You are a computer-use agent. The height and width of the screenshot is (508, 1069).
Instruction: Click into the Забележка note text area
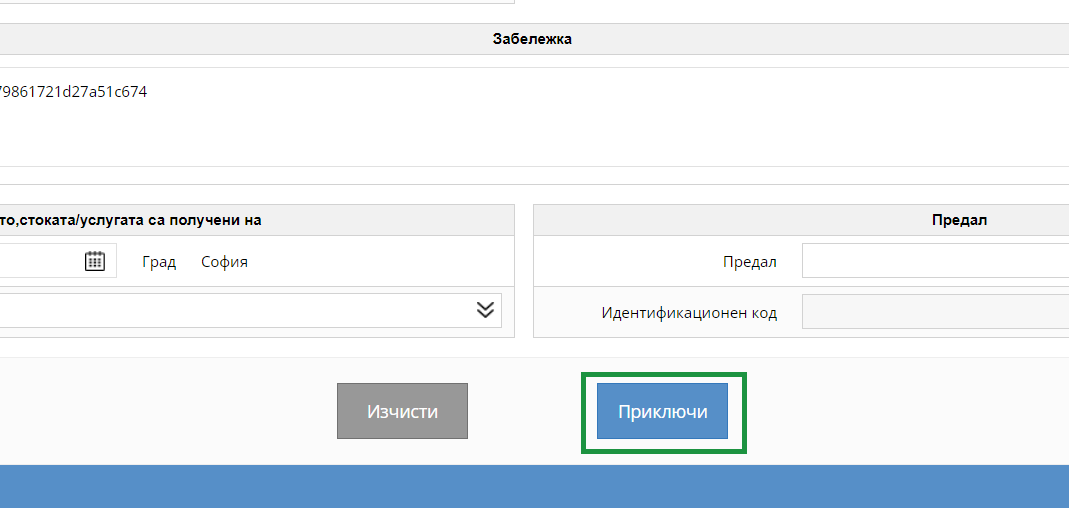tap(532, 117)
